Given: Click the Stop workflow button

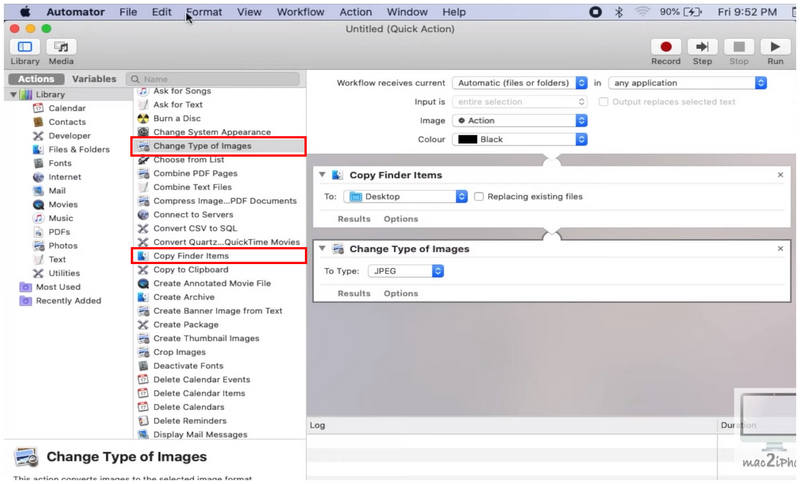Looking at the screenshot, I should click(x=739, y=47).
